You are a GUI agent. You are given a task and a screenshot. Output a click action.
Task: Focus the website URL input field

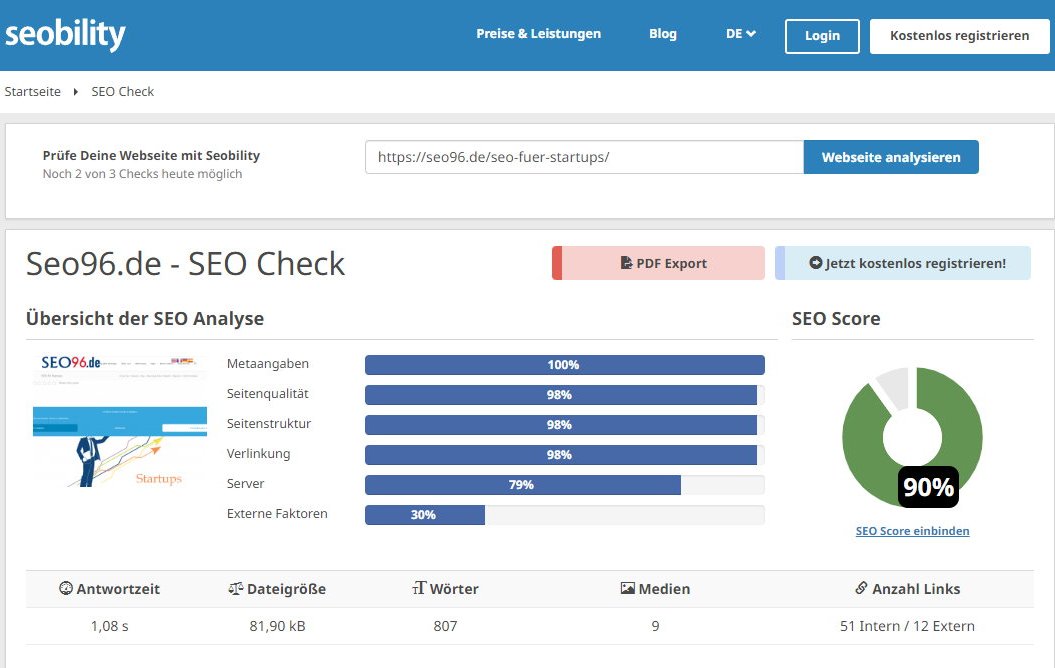point(584,157)
